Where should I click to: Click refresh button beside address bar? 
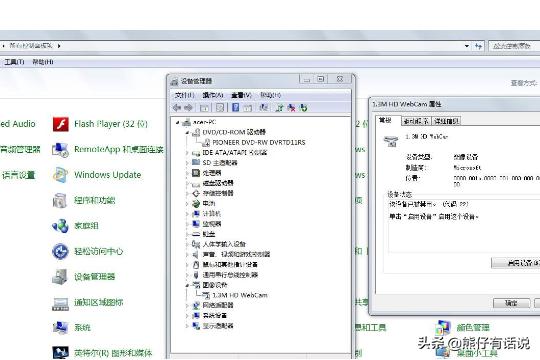(x=478, y=46)
